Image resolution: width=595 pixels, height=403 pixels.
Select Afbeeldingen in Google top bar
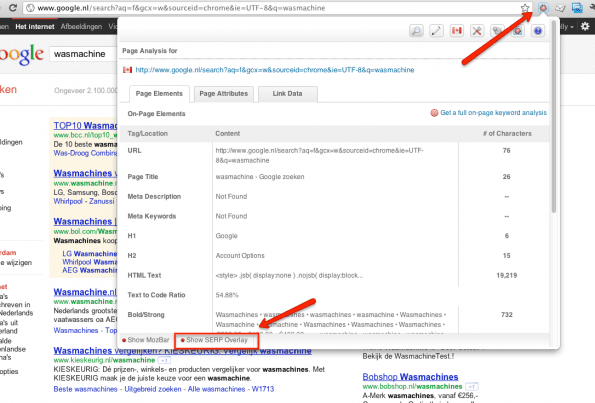click(81, 27)
